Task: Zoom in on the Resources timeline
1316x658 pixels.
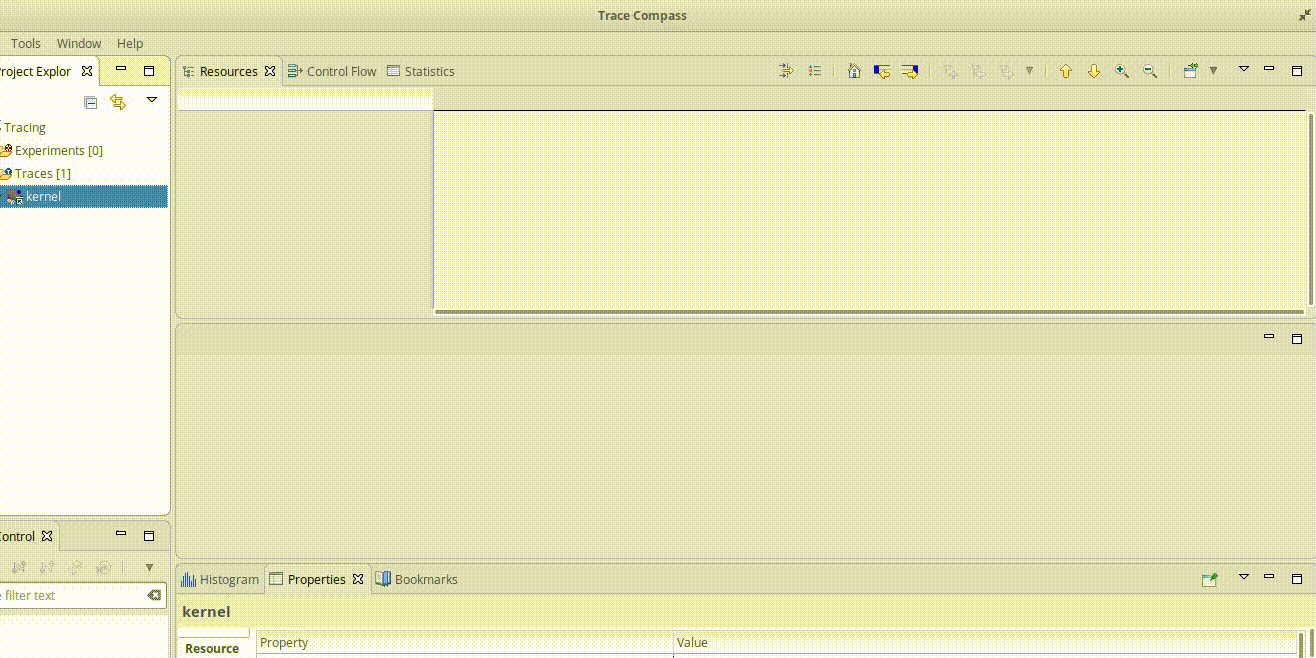Action: (x=1122, y=71)
